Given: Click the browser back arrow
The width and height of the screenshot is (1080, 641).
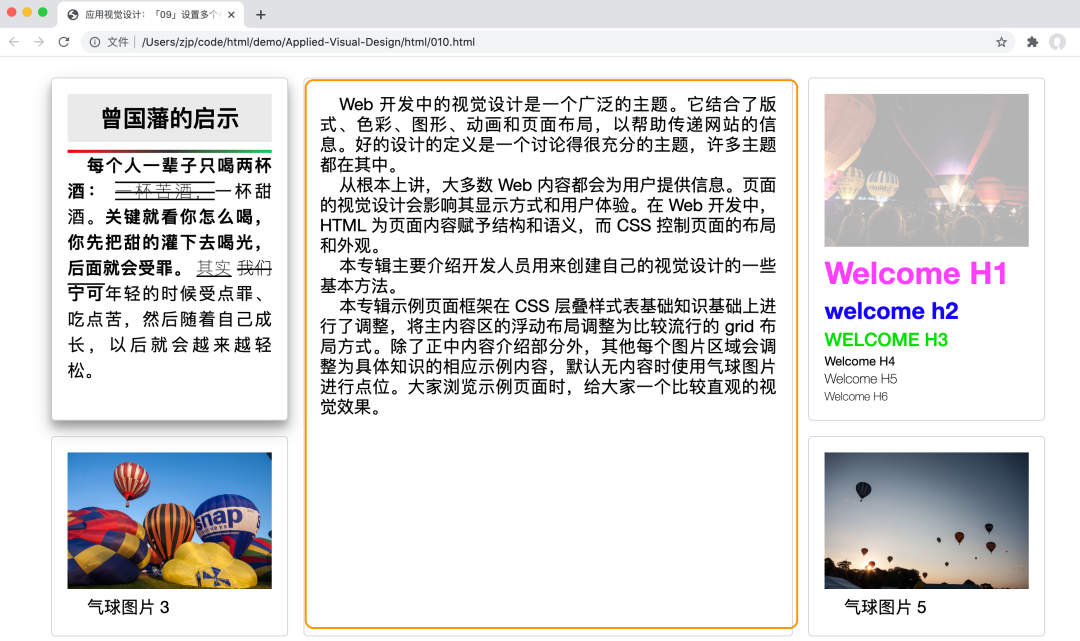Looking at the screenshot, I should [x=14, y=42].
